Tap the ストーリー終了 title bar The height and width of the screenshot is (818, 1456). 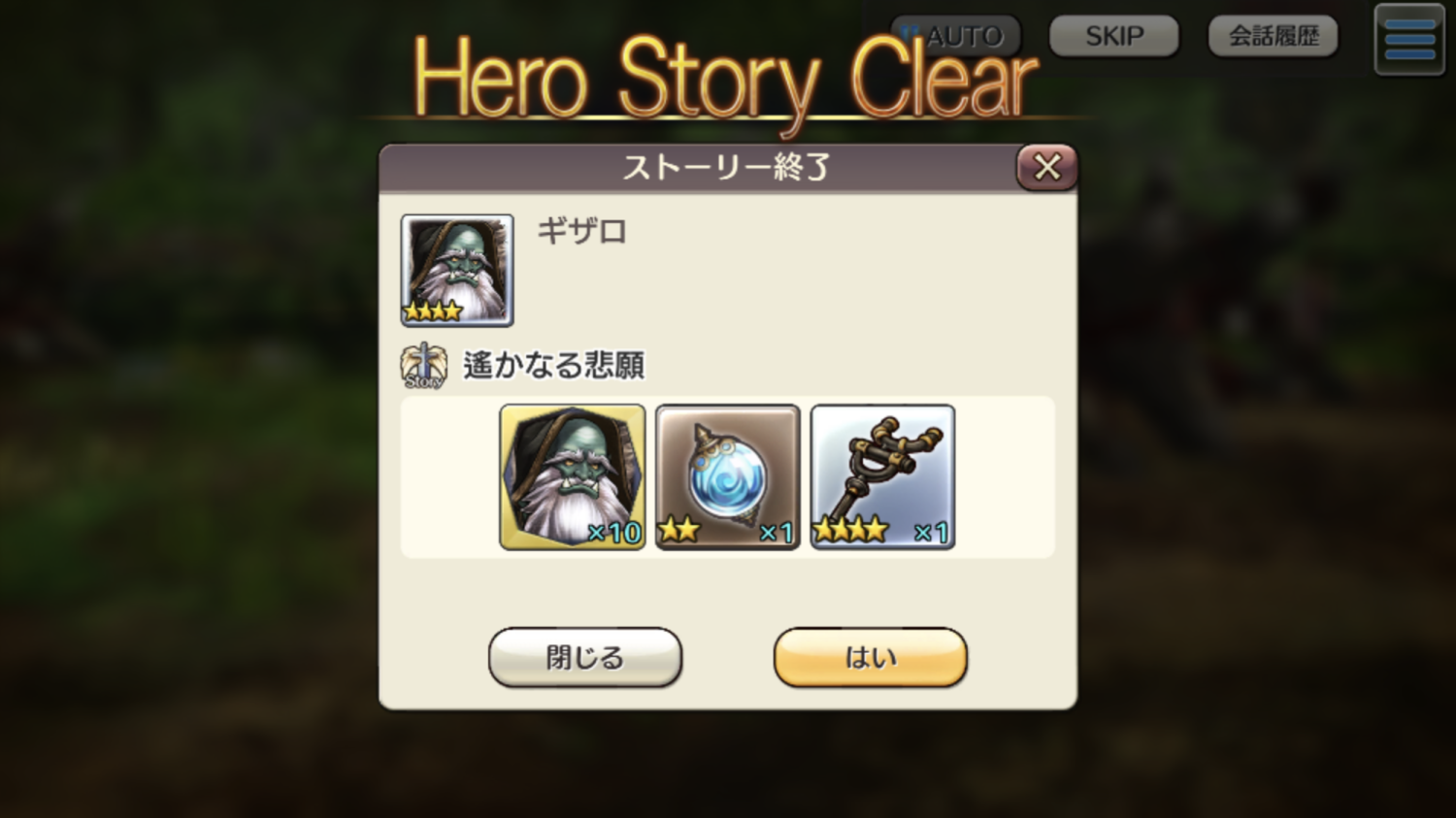tap(726, 168)
